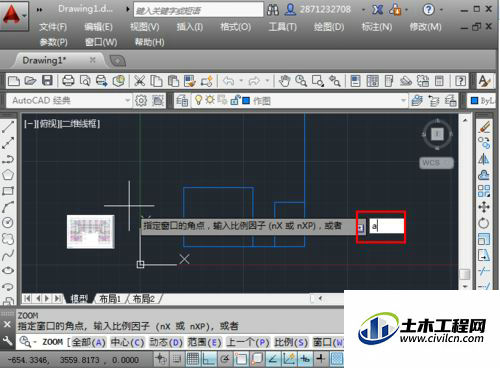Screen dimensions: 500x368
Task: Choose the 上一个(P) zoom option
Action: [x=247, y=342]
